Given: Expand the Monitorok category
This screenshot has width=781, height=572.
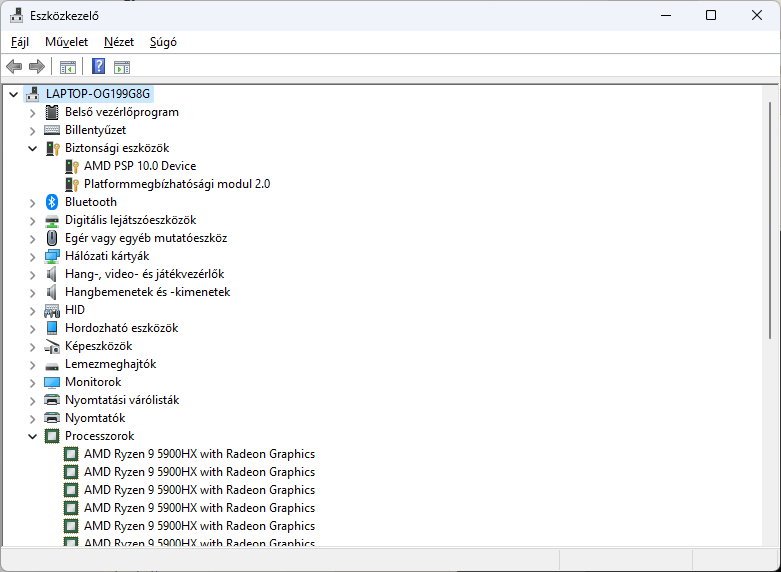Looking at the screenshot, I should tap(32, 383).
